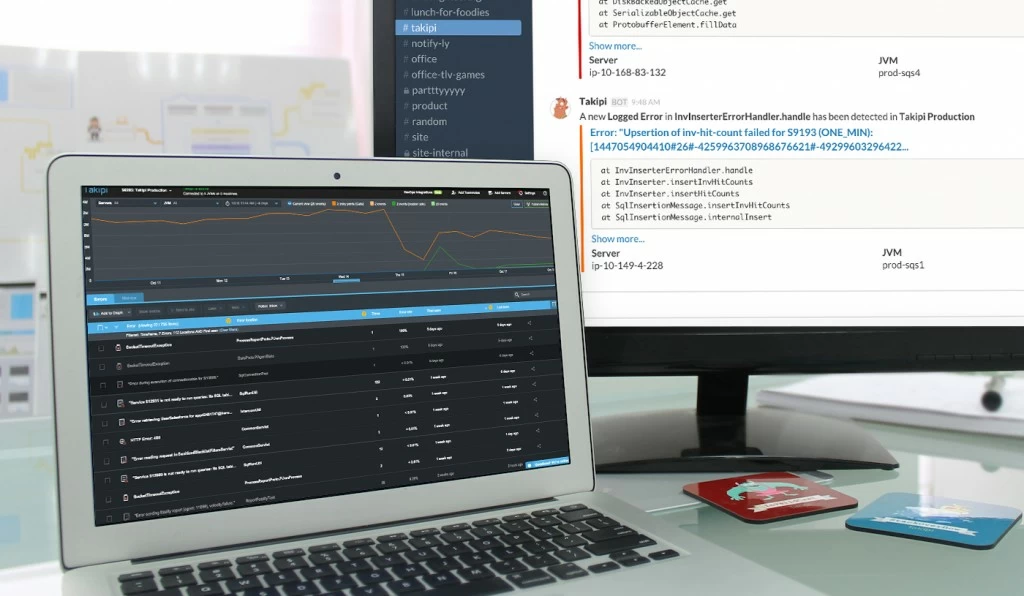Tick checkbox for HTTP Error row
The width and height of the screenshot is (1024, 596).
pyautogui.click(x=106, y=442)
